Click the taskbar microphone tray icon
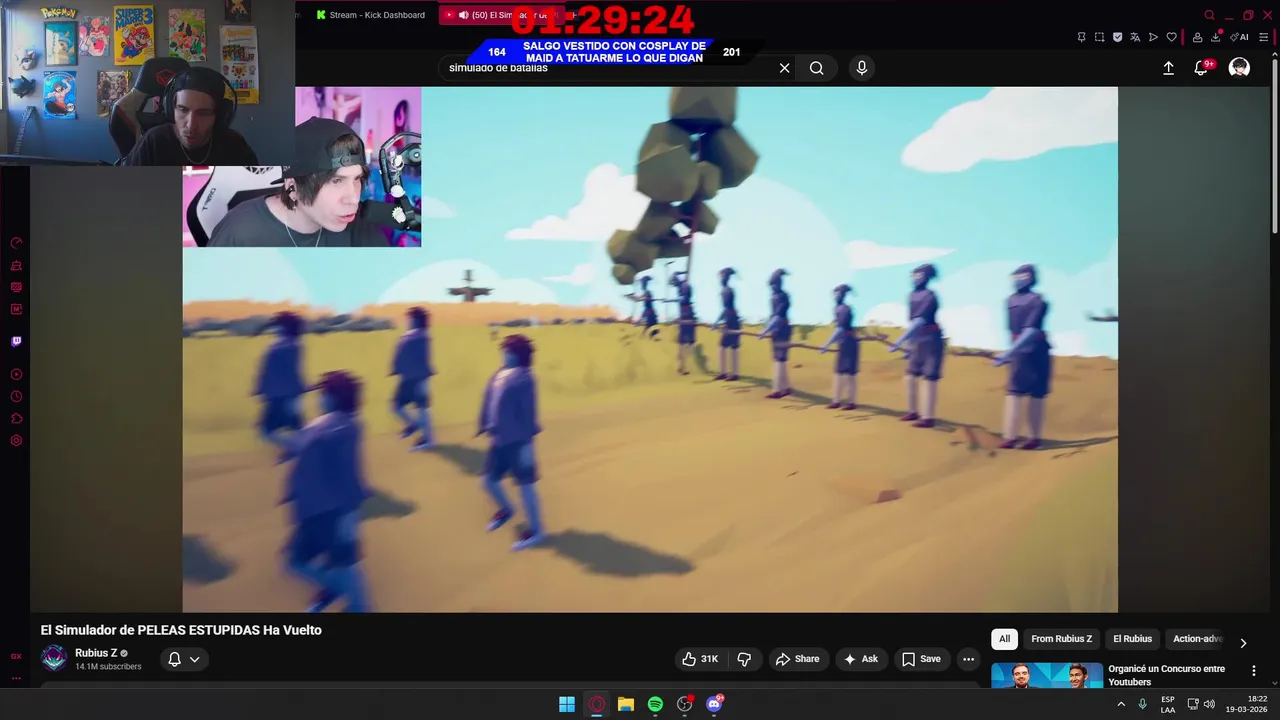This screenshot has width=1280, height=720. click(x=1143, y=704)
